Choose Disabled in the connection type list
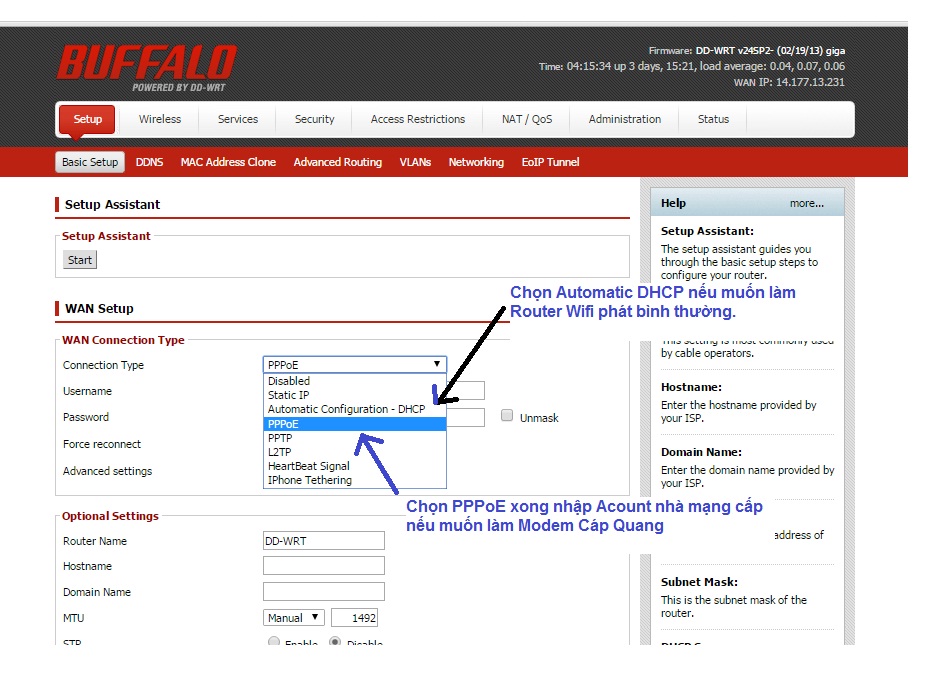This screenshot has width=943, height=673. pyautogui.click(x=355, y=381)
